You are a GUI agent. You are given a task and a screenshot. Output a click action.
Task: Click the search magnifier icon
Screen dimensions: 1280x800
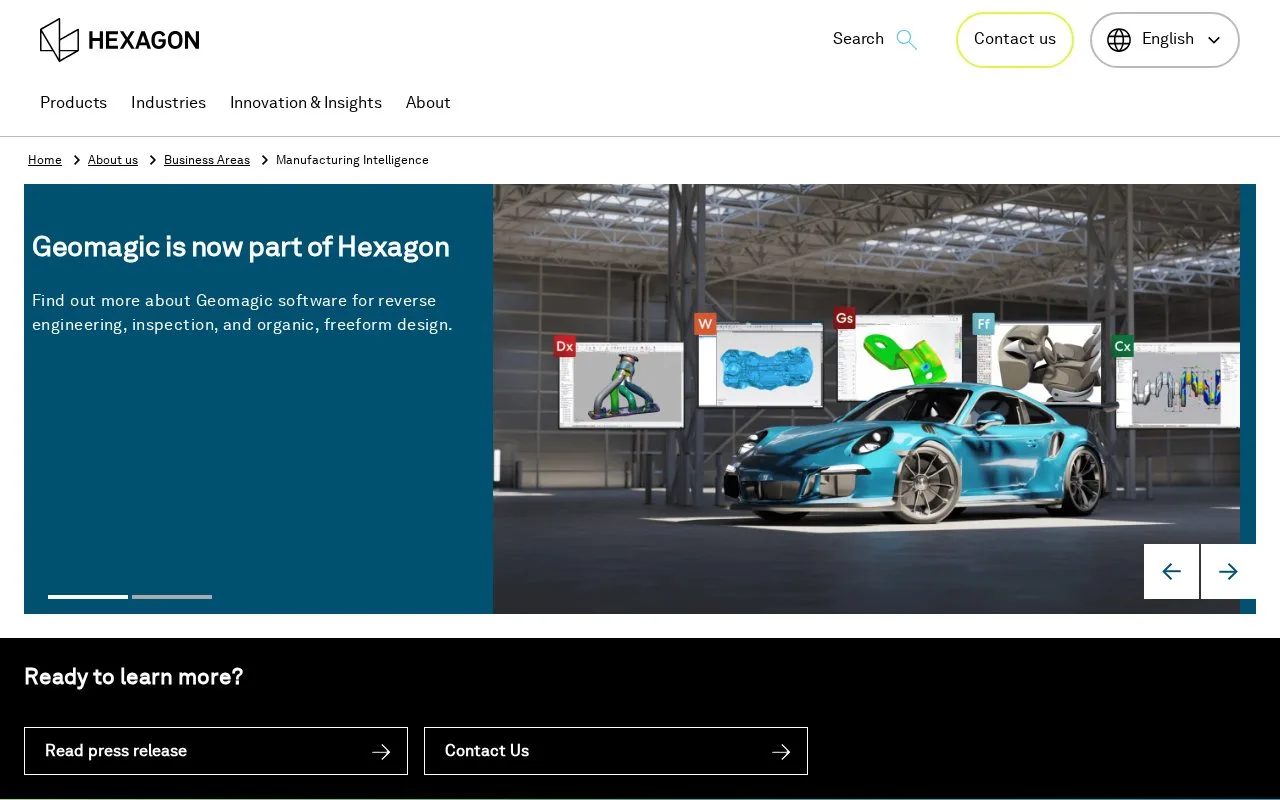pos(906,40)
